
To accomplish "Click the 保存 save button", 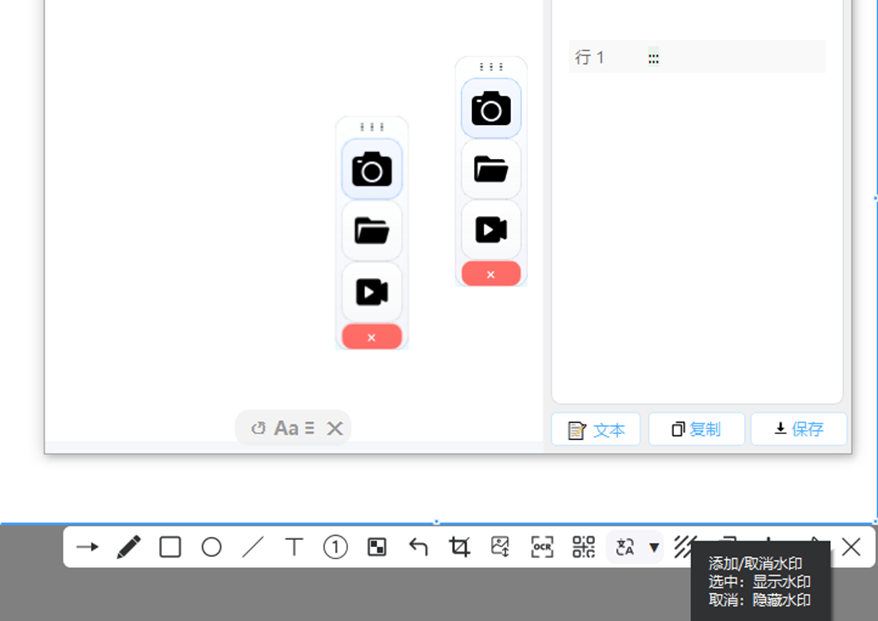I will click(x=799, y=429).
